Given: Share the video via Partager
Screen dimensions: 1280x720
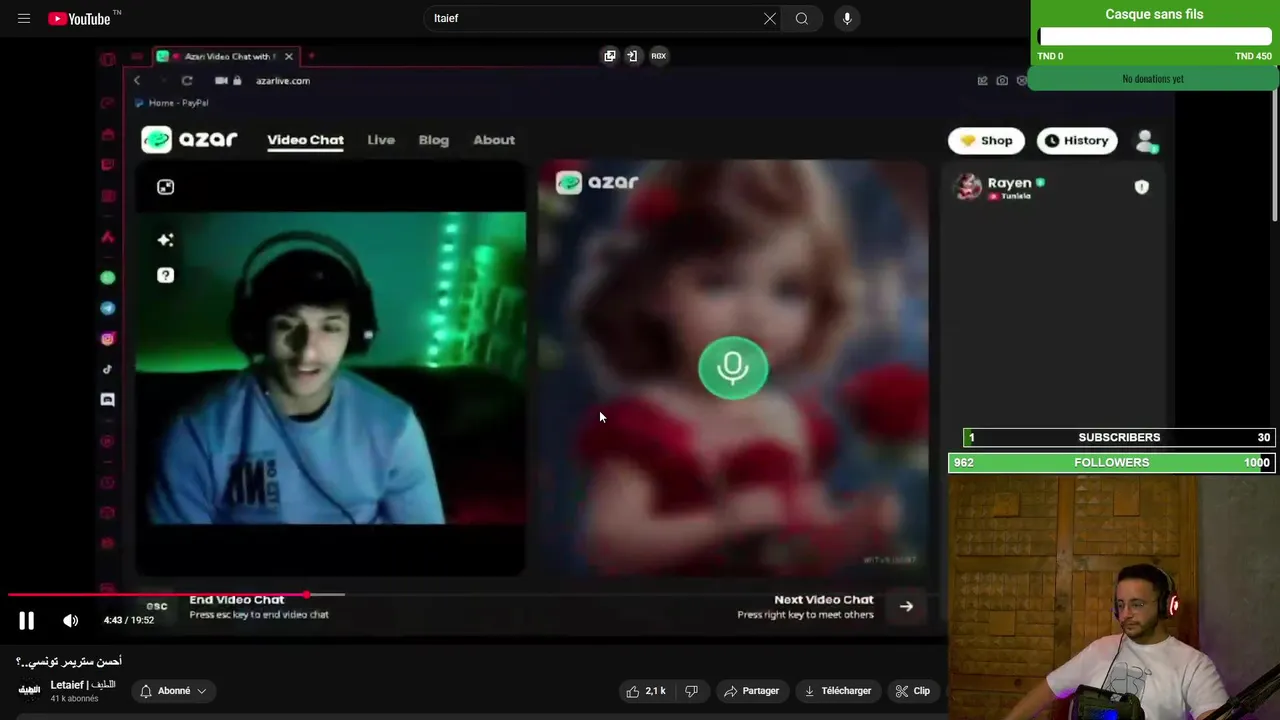Looking at the screenshot, I should (751, 691).
